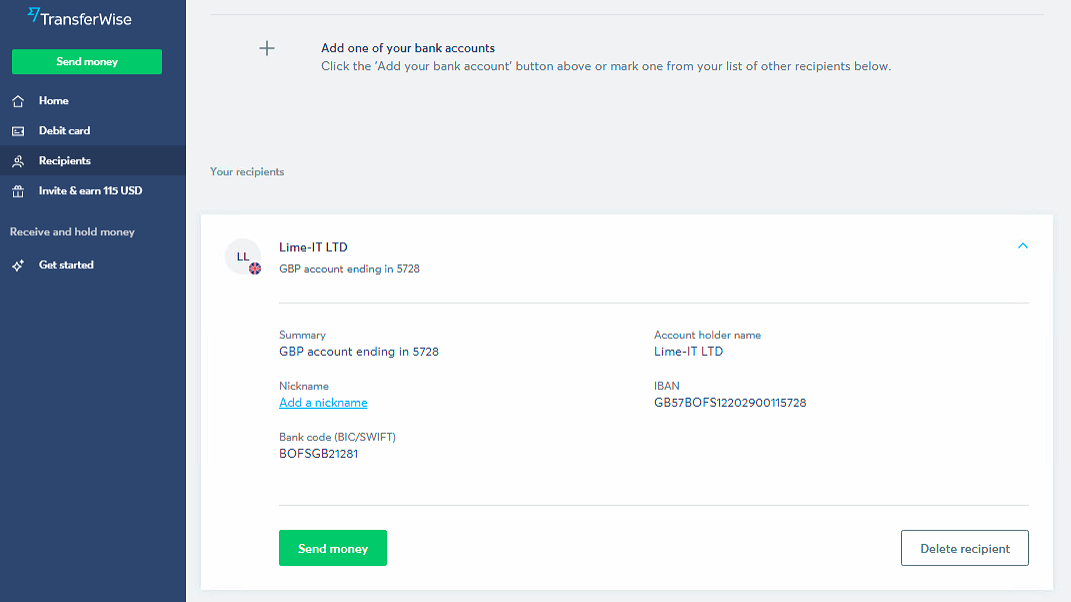Click the Account holder name value Lime-IT LTD
The image size is (1071, 602).
click(688, 351)
